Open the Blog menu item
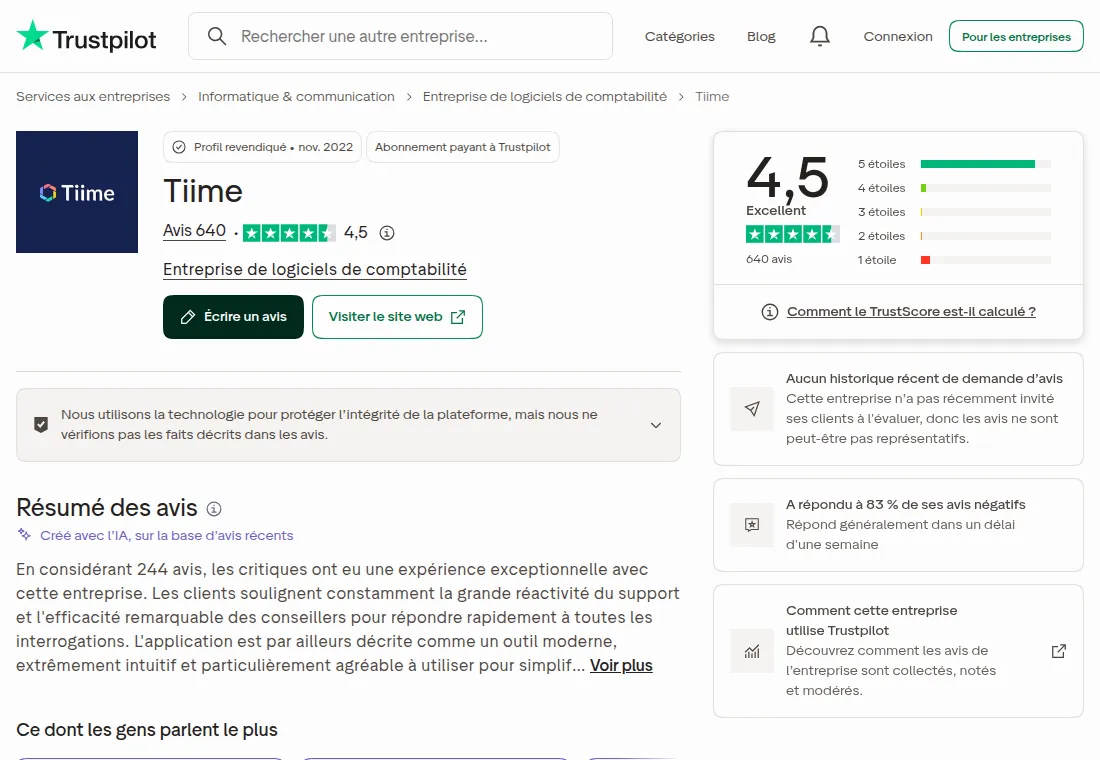The image size is (1100, 760). point(761,36)
